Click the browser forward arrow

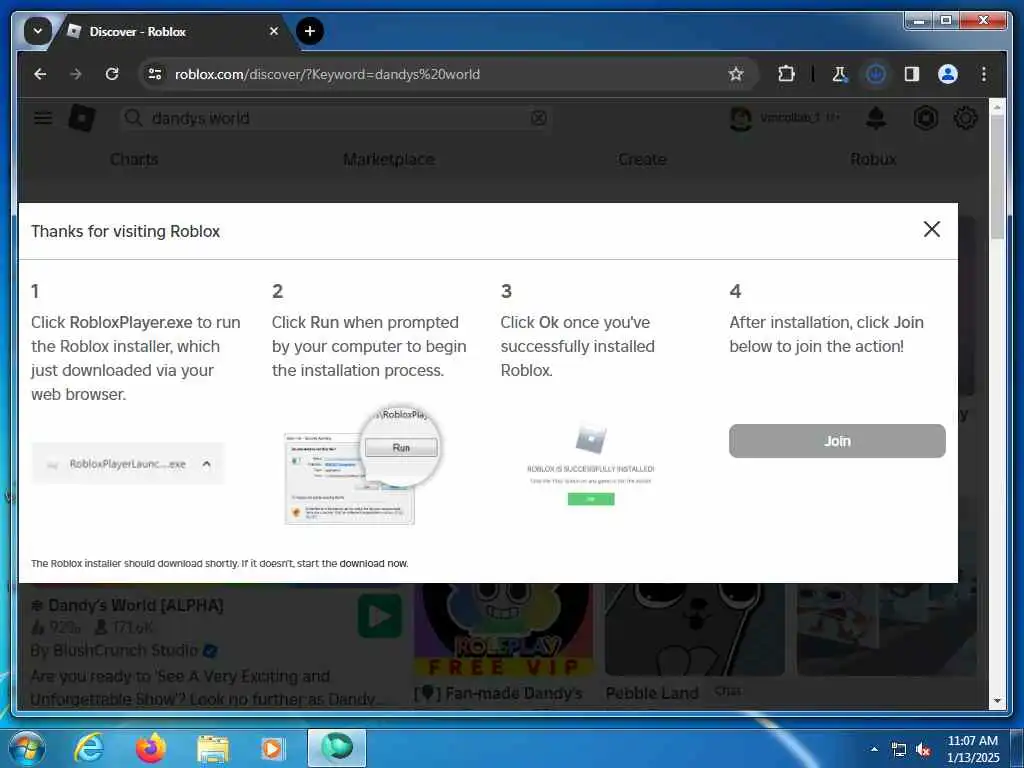click(x=76, y=74)
